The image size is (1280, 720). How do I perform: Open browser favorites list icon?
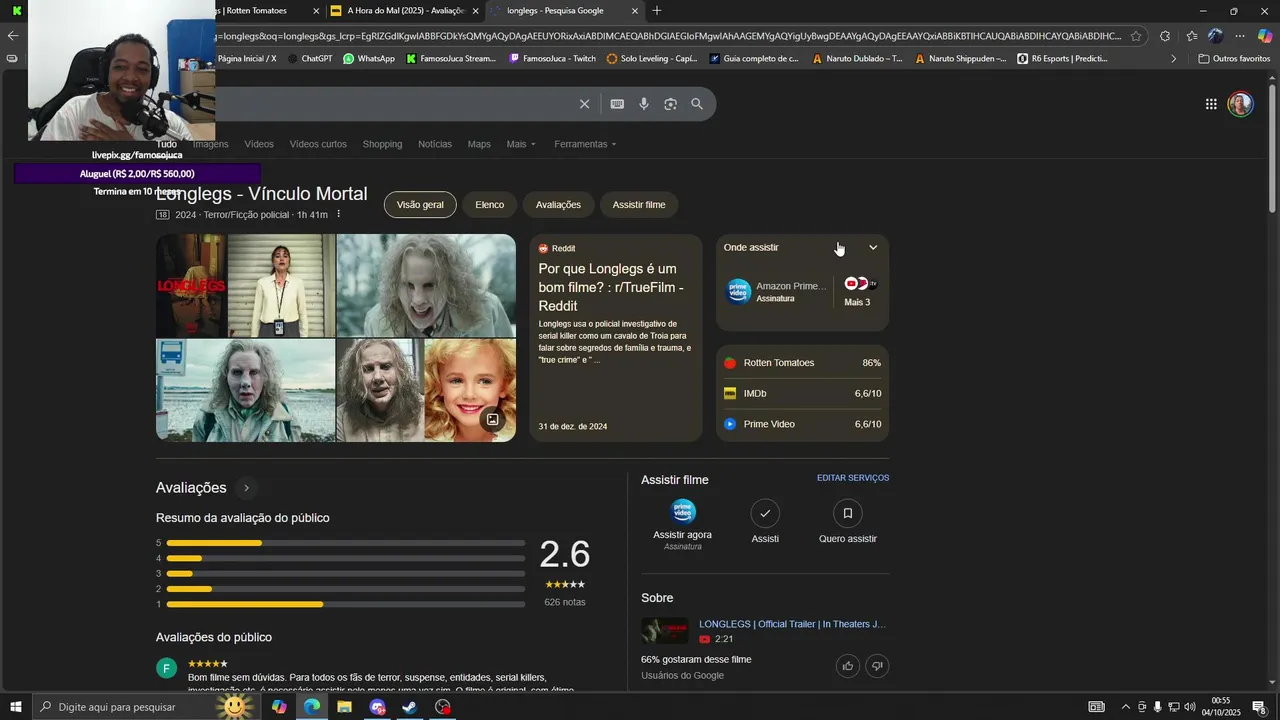[1192, 36]
